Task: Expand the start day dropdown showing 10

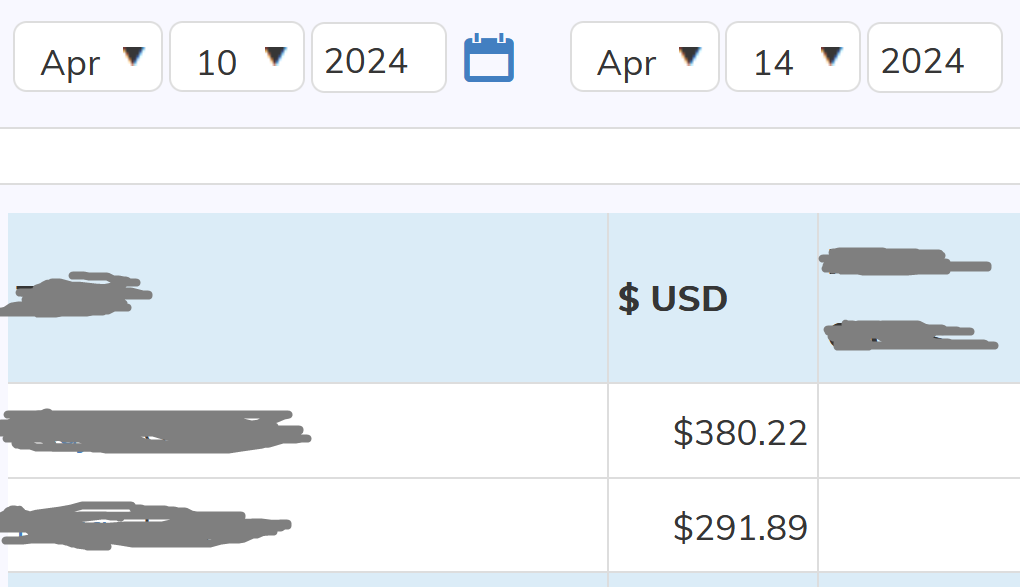Action: (x=237, y=57)
